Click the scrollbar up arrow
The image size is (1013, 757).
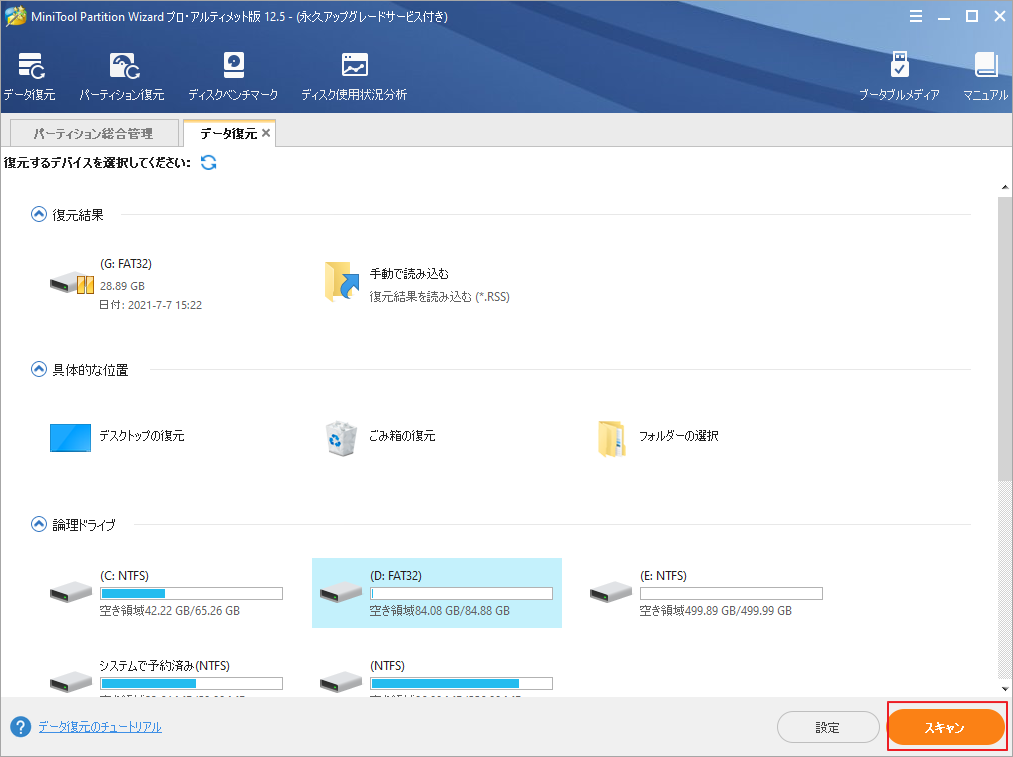click(1005, 188)
